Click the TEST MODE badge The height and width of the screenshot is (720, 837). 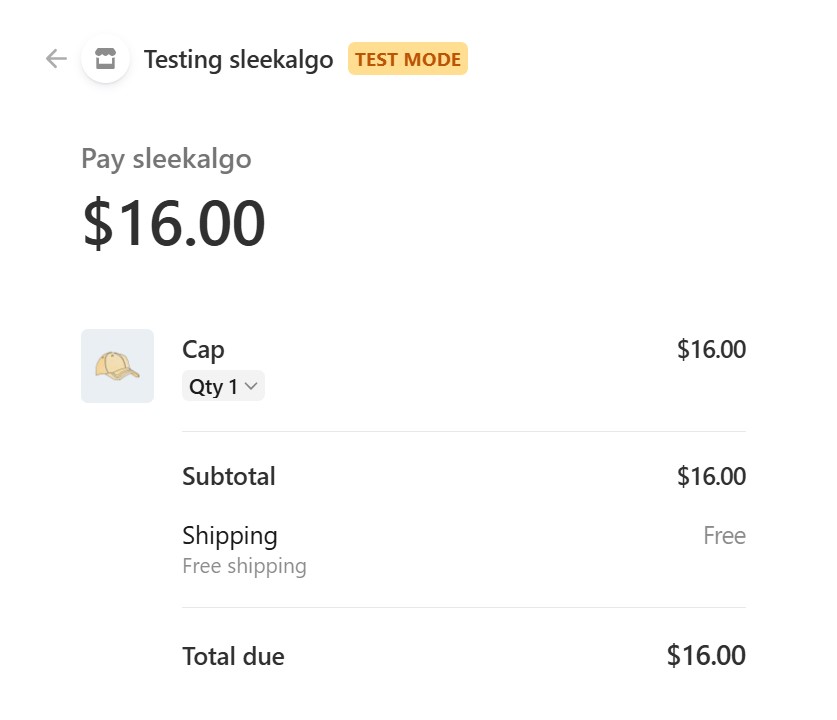(x=408, y=59)
